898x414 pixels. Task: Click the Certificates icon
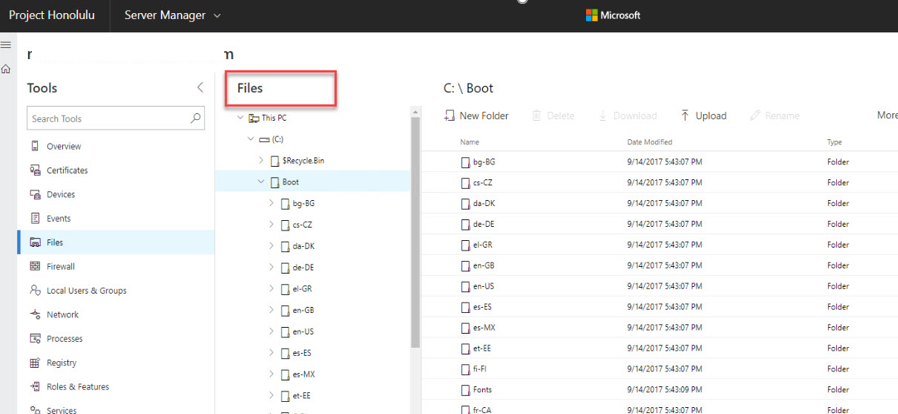pos(35,170)
